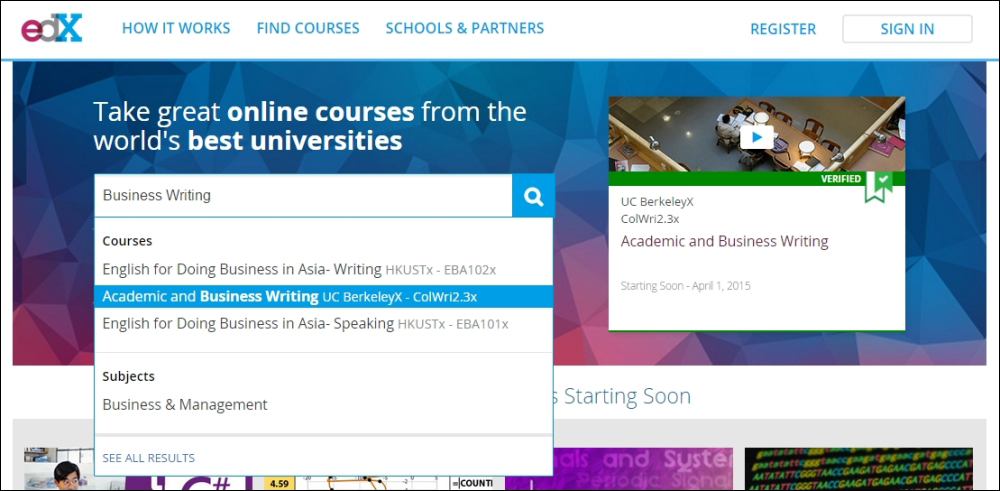The height and width of the screenshot is (491, 1000).
Task: Focus the Business Writing search field
Action: tap(303, 196)
